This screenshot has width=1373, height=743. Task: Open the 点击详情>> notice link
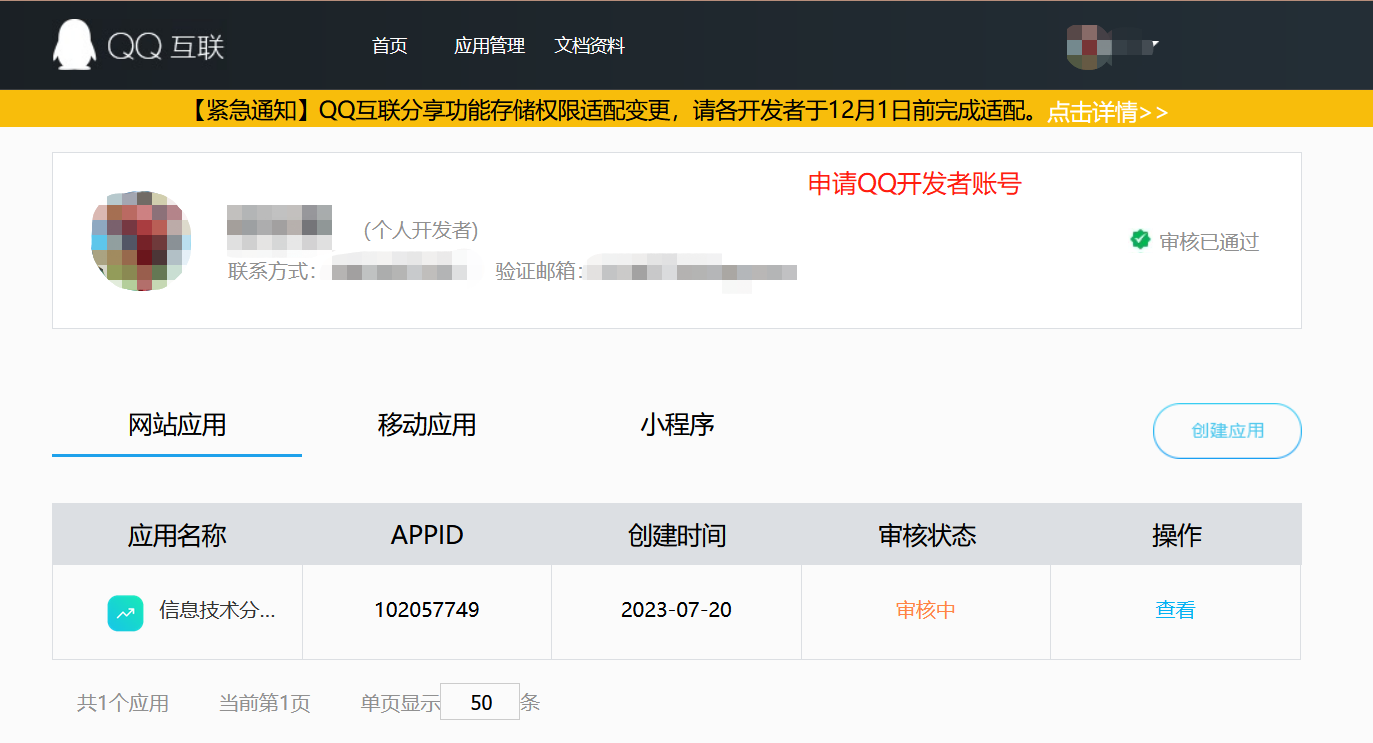1107,112
